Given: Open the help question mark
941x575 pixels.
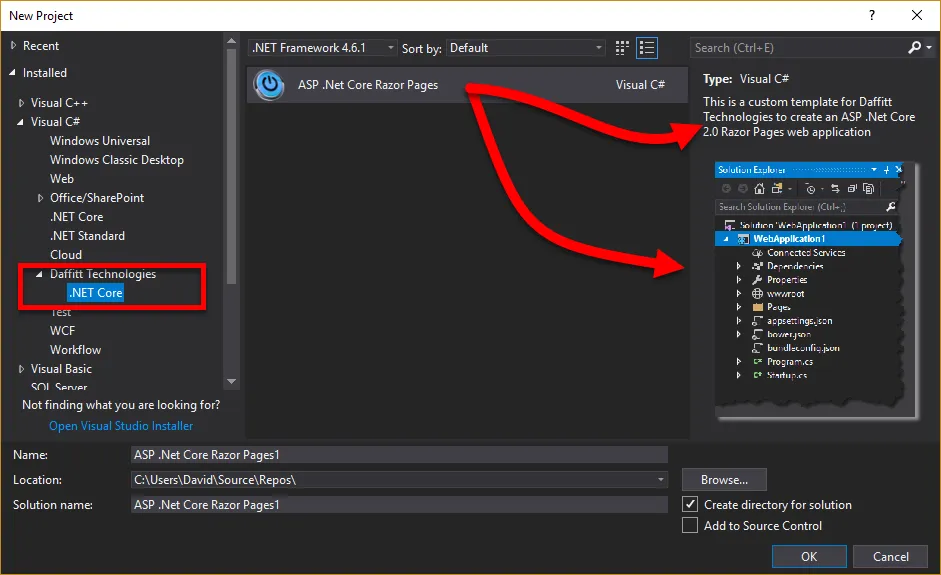Looking at the screenshot, I should pyautogui.click(x=872, y=16).
